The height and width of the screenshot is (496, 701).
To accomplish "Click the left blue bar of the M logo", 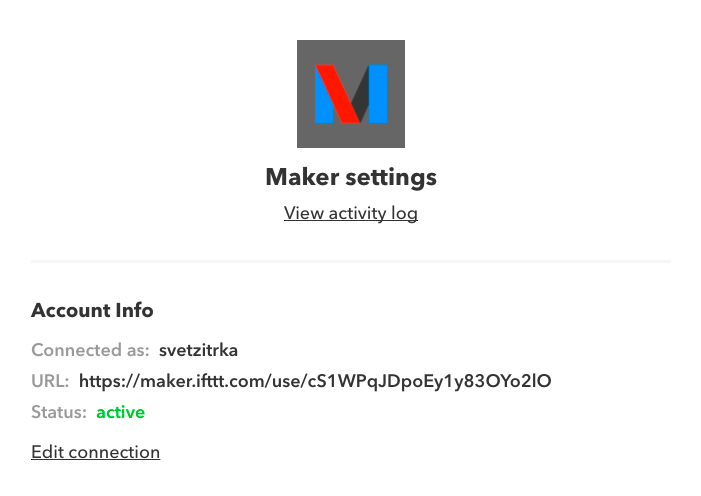I will 323,101.
